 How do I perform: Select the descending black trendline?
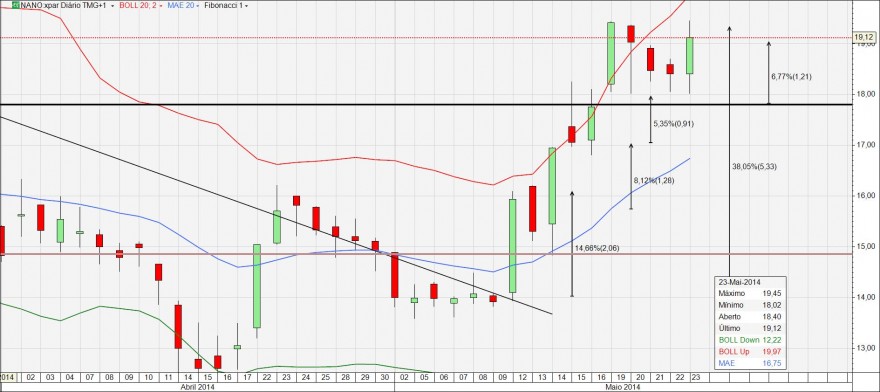(x=276, y=216)
